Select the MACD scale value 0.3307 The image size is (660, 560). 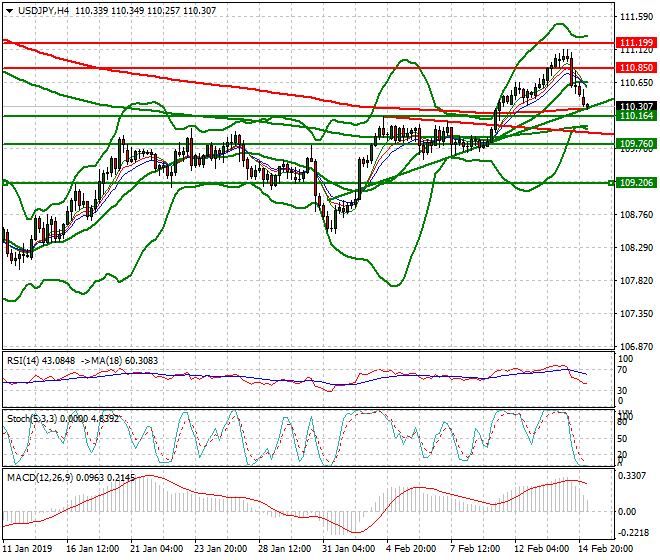click(x=631, y=476)
